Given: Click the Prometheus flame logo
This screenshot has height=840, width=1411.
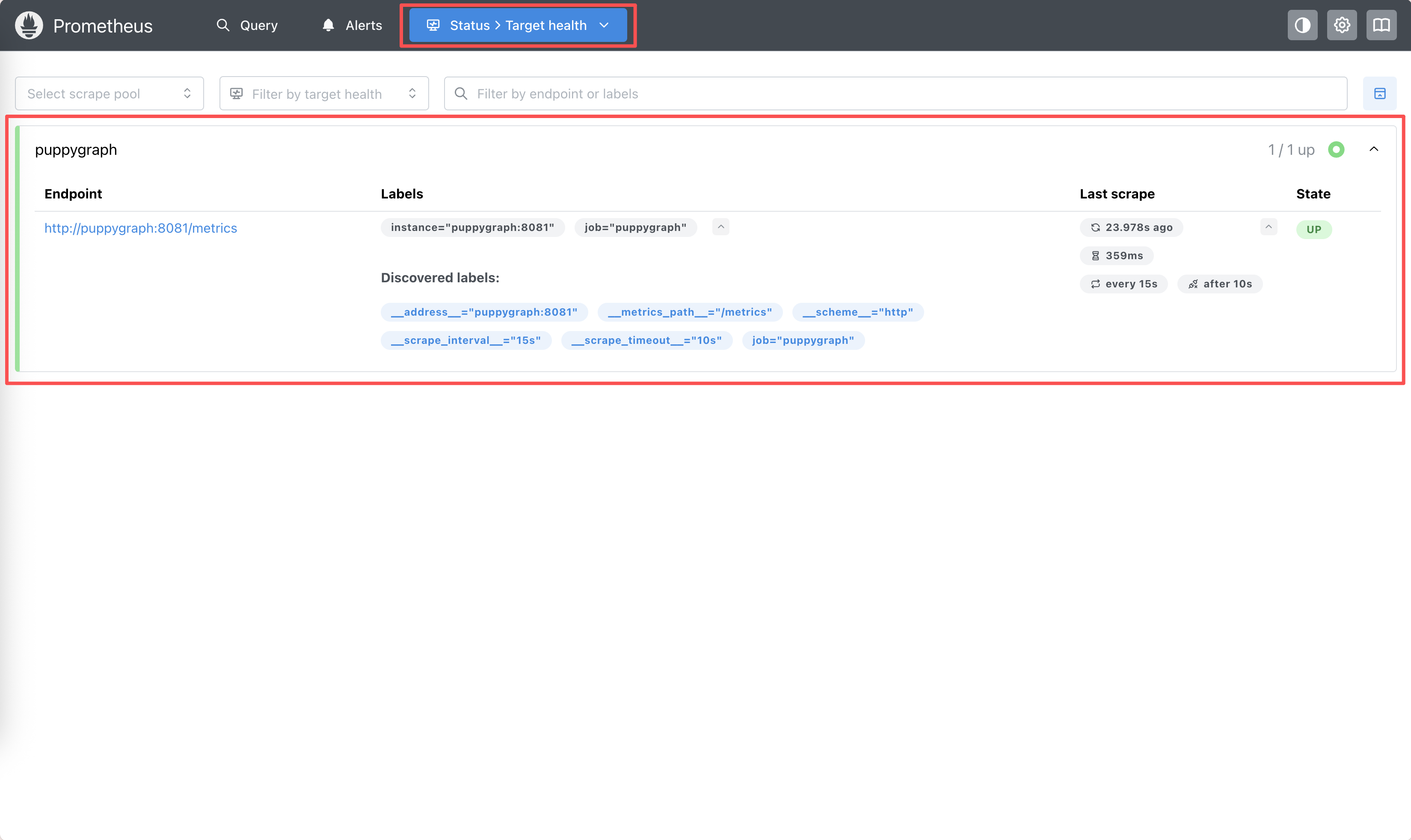Looking at the screenshot, I should 29,26.
